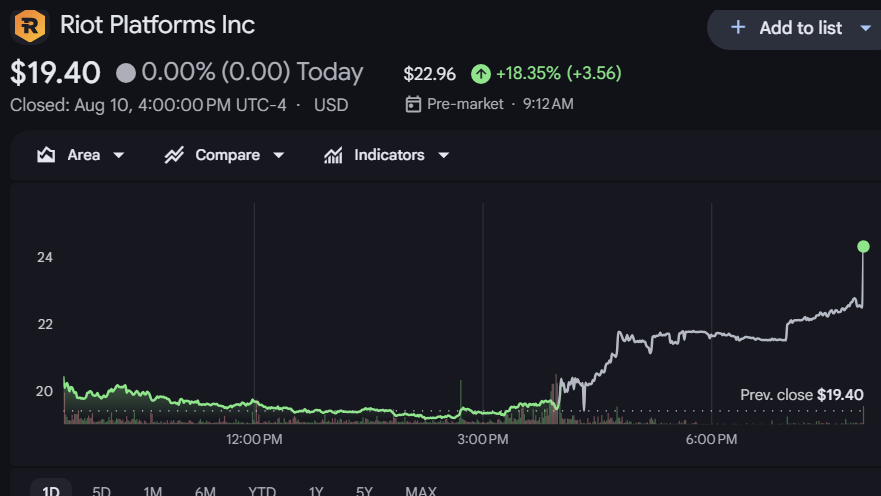Click the 12:00 PM axis label
The image size is (881, 496).
[254, 439]
